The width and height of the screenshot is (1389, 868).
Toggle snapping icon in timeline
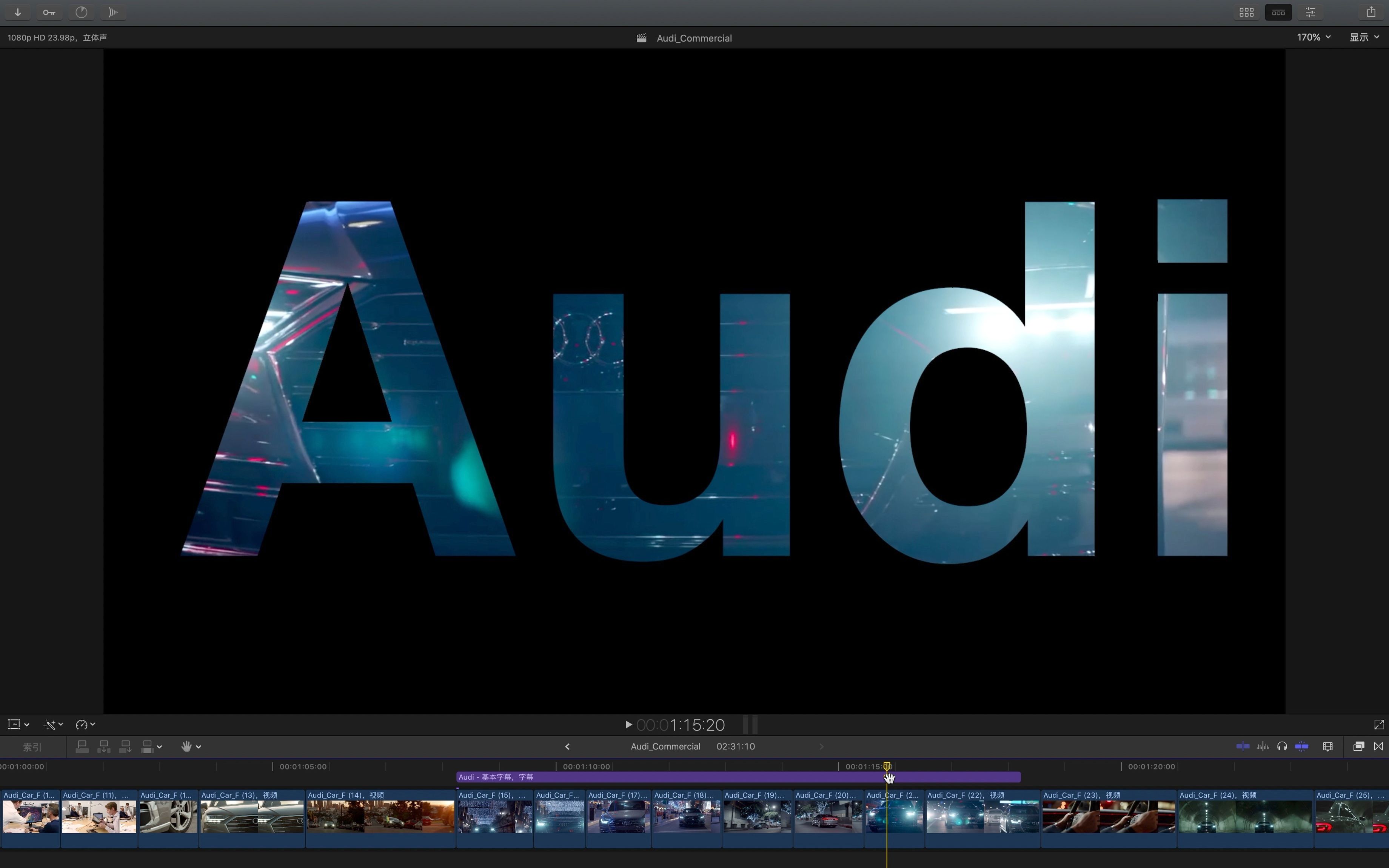[1302, 746]
